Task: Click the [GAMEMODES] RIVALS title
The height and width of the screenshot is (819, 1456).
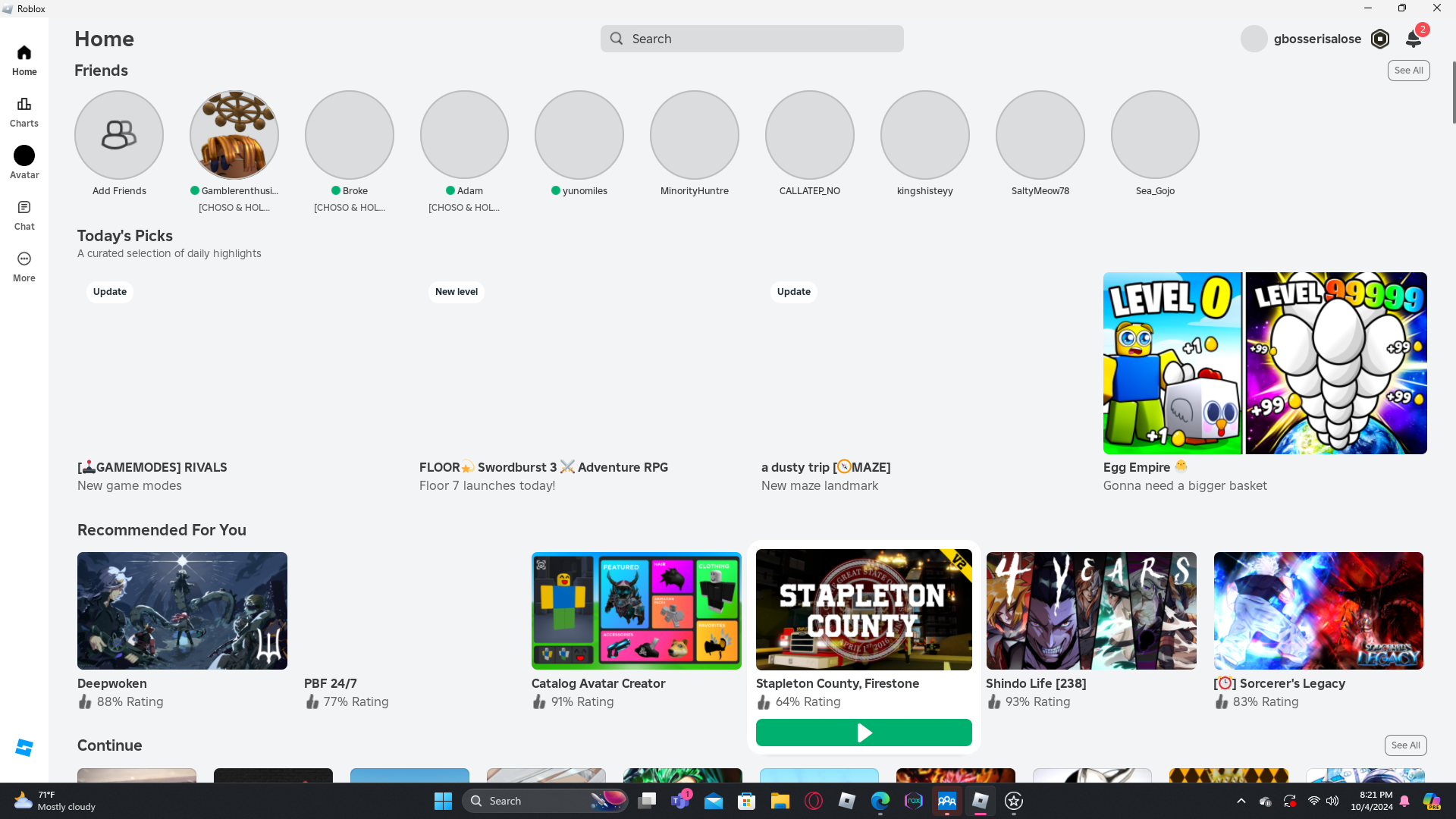Action: click(152, 467)
